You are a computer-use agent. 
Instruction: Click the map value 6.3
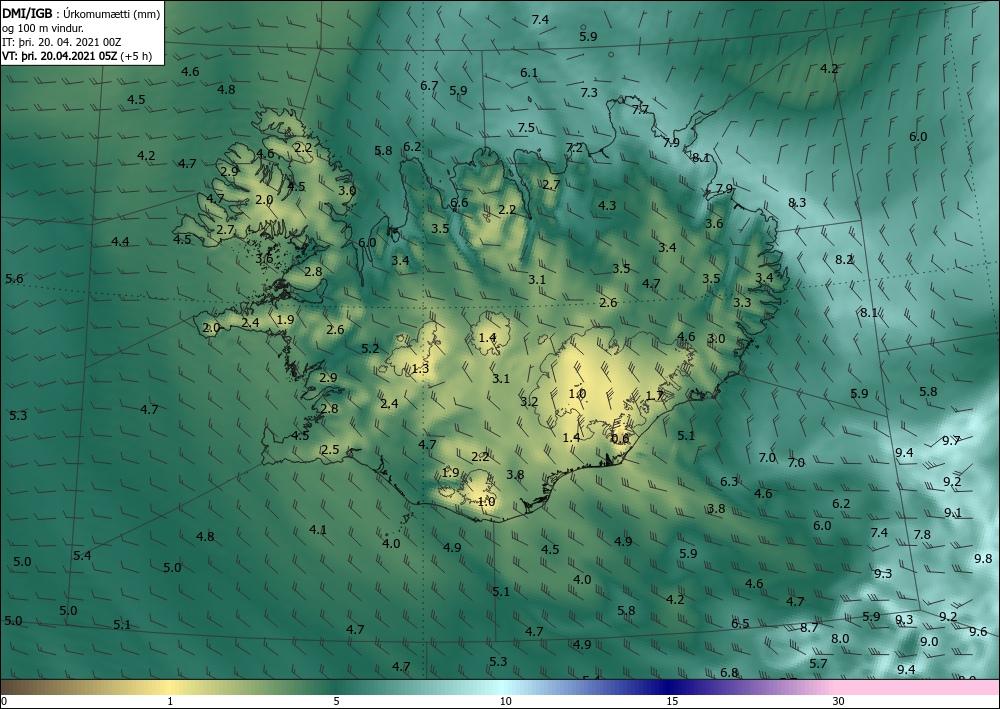click(729, 481)
